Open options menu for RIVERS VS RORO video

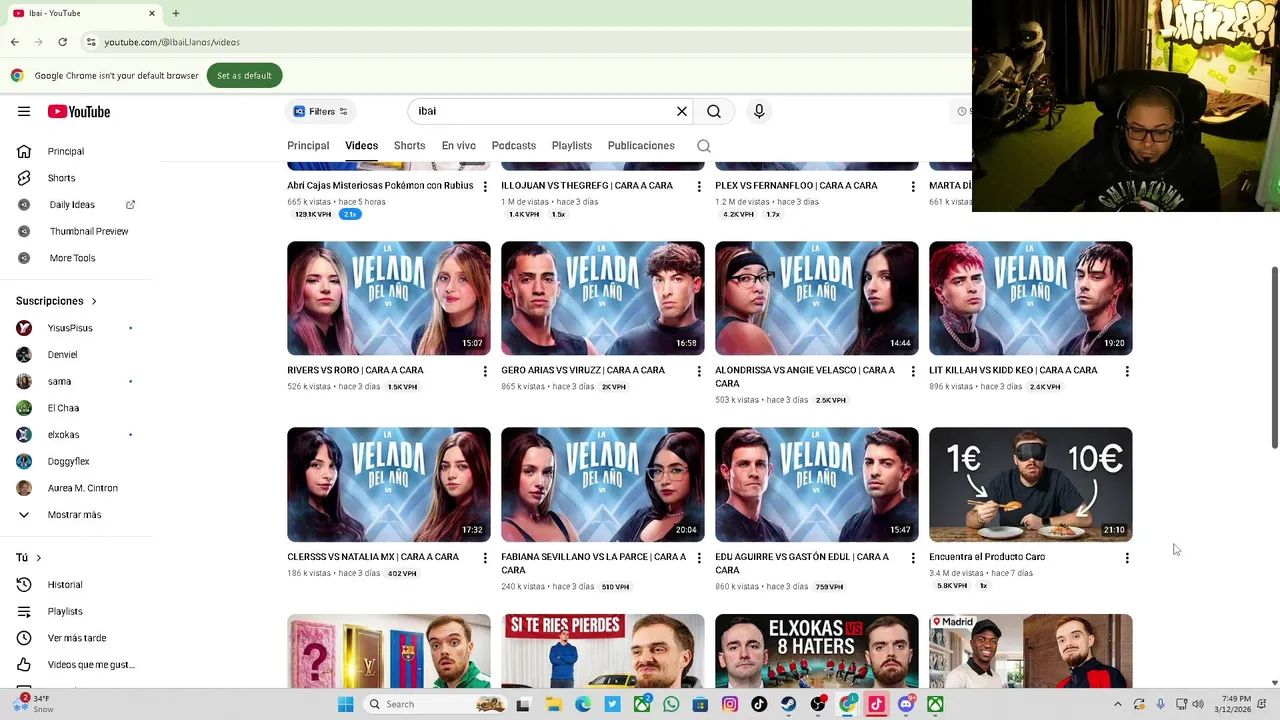pyautogui.click(x=485, y=371)
